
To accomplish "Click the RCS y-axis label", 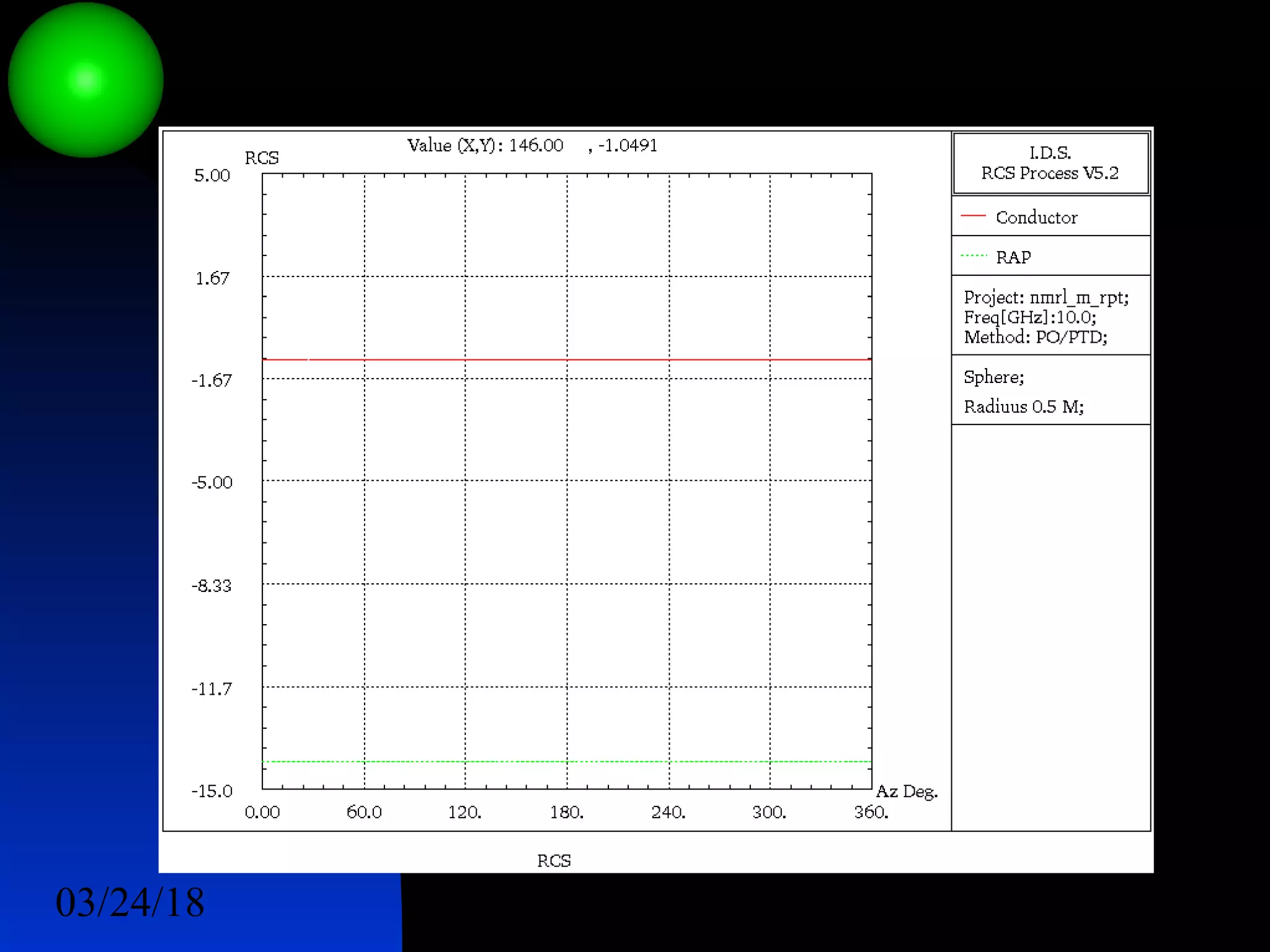I will click(x=262, y=158).
